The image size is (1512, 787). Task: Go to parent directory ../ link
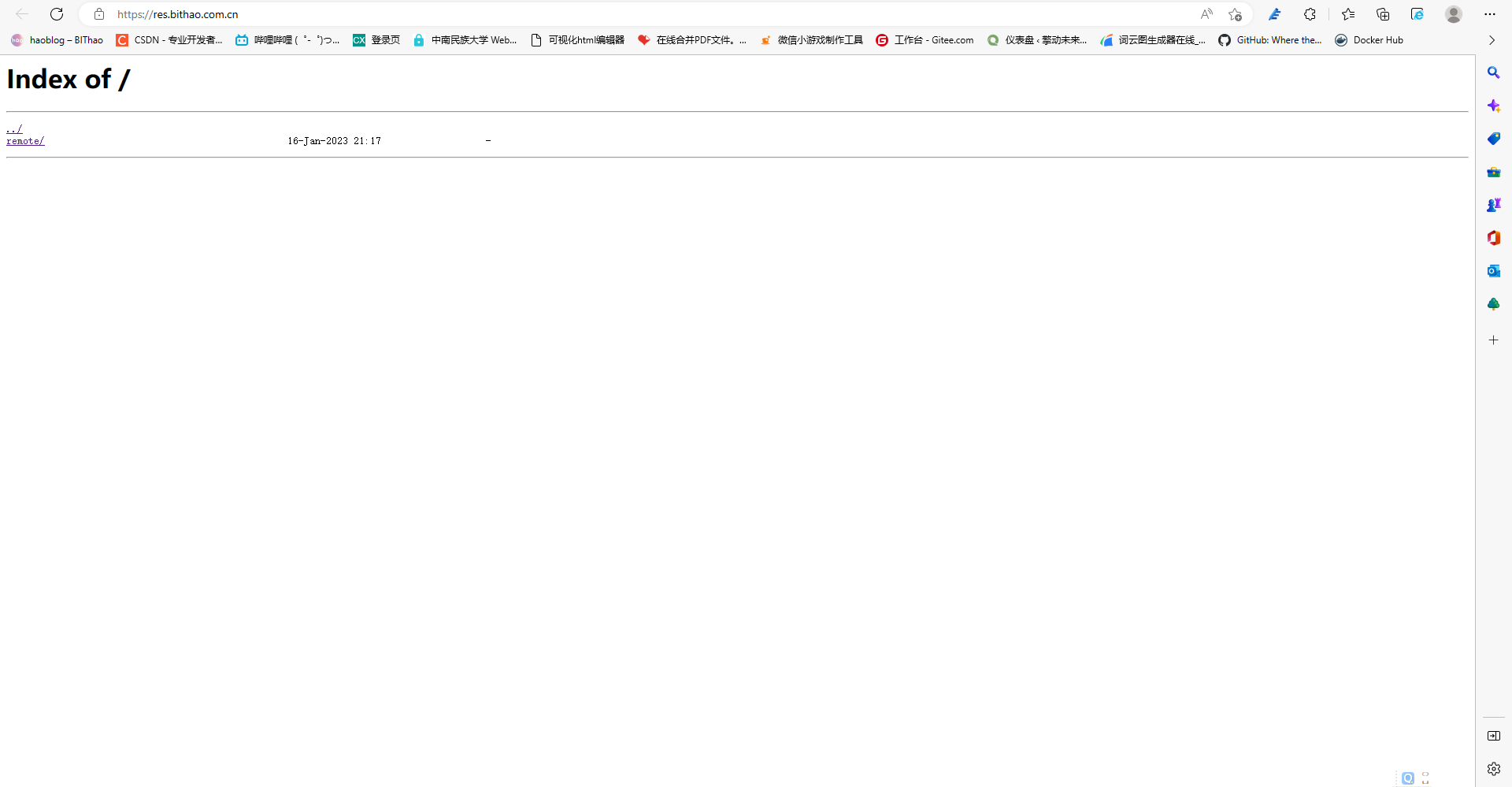pos(14,128)
